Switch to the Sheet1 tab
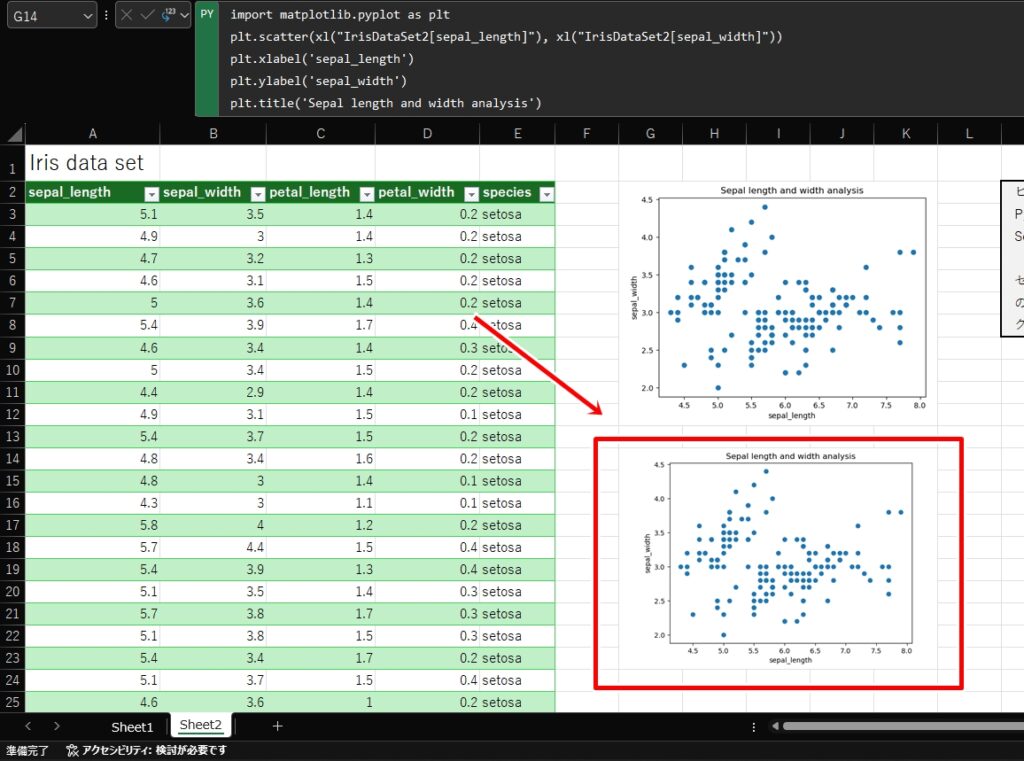 pos(131,725)
